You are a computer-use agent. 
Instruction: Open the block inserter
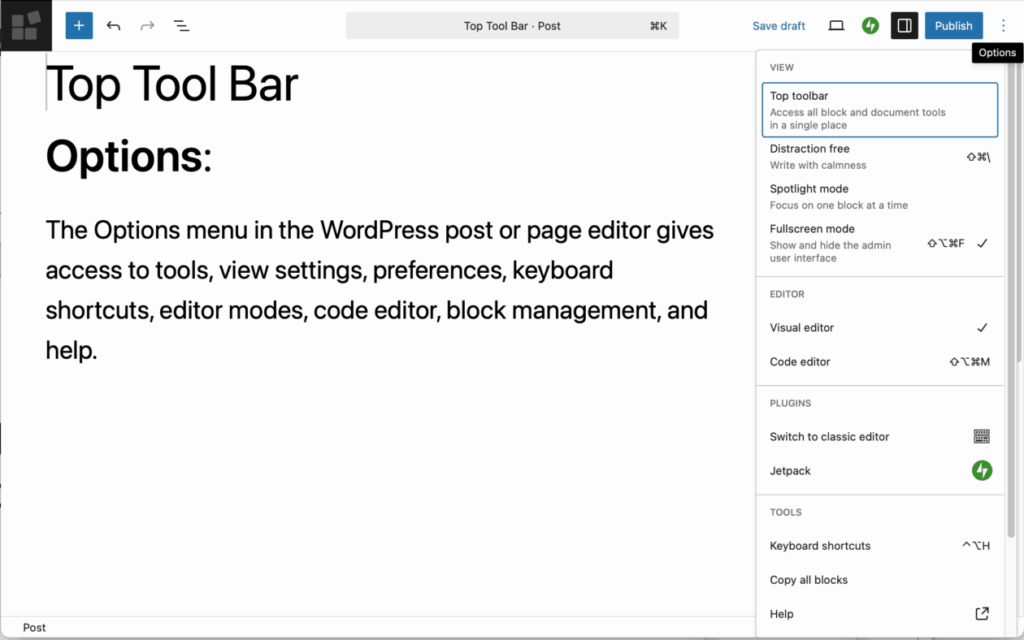tap(78, 25)
